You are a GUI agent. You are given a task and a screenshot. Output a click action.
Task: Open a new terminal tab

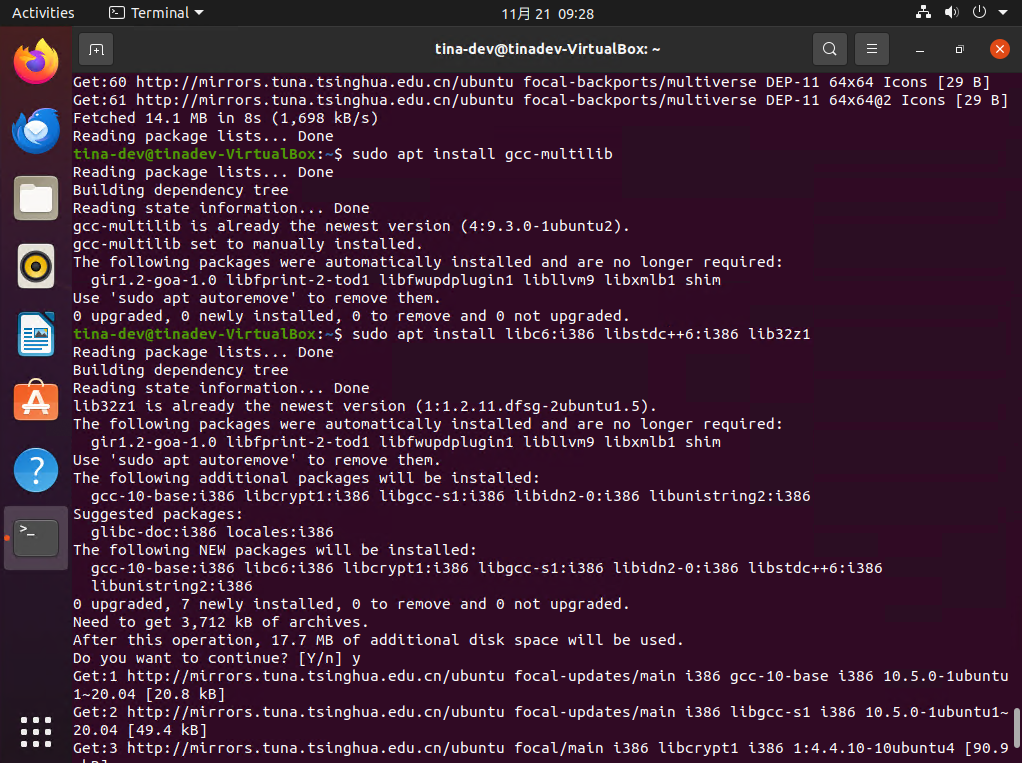(95, 49)
